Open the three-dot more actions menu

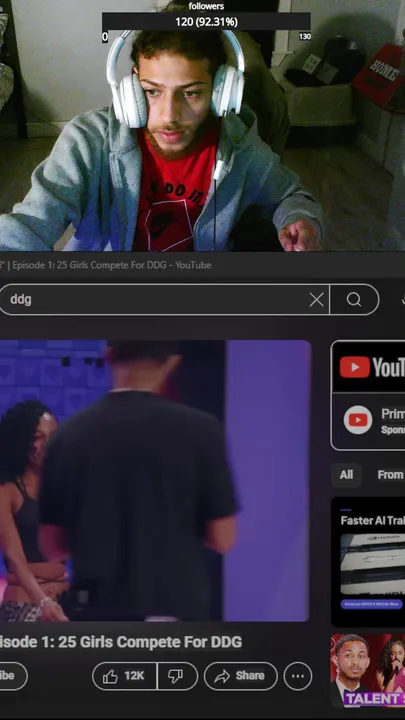coord(298,676)
